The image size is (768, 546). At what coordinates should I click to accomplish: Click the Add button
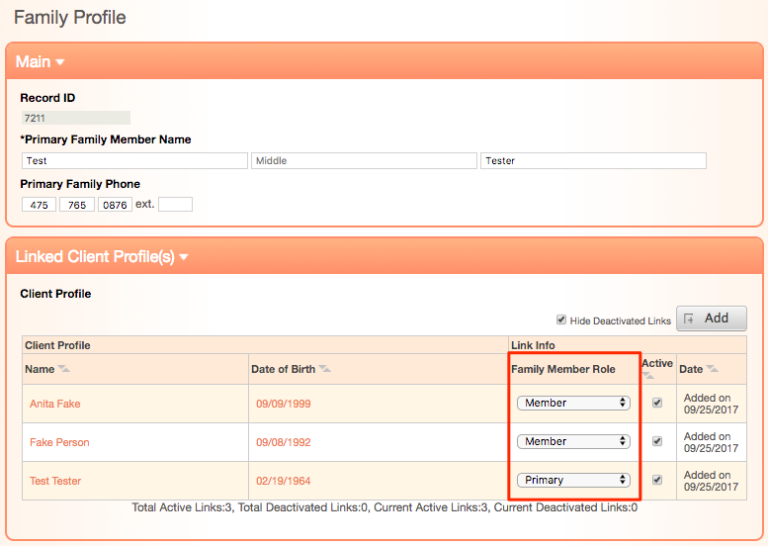[711, 318]
